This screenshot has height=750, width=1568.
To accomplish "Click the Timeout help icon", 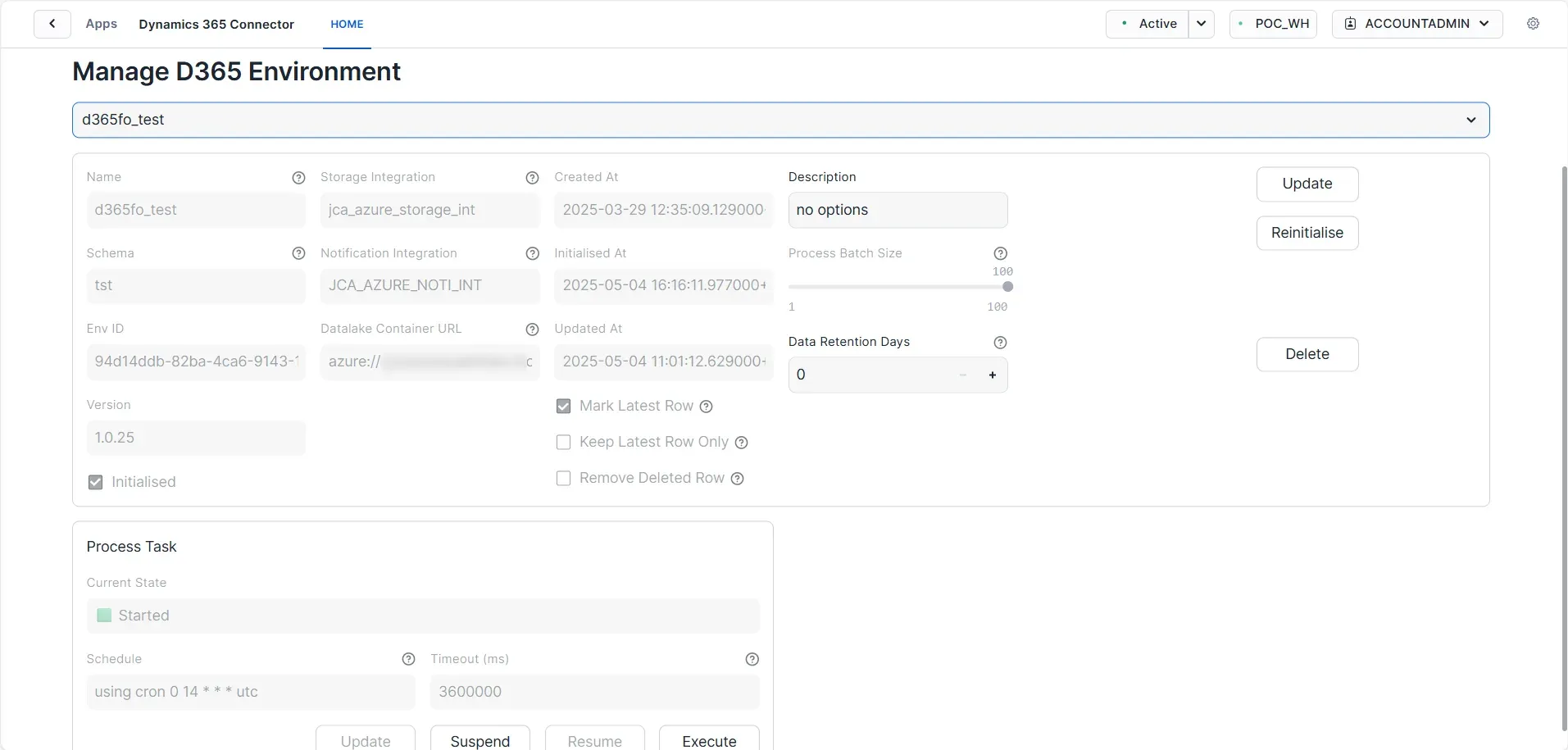I will 752,659.
